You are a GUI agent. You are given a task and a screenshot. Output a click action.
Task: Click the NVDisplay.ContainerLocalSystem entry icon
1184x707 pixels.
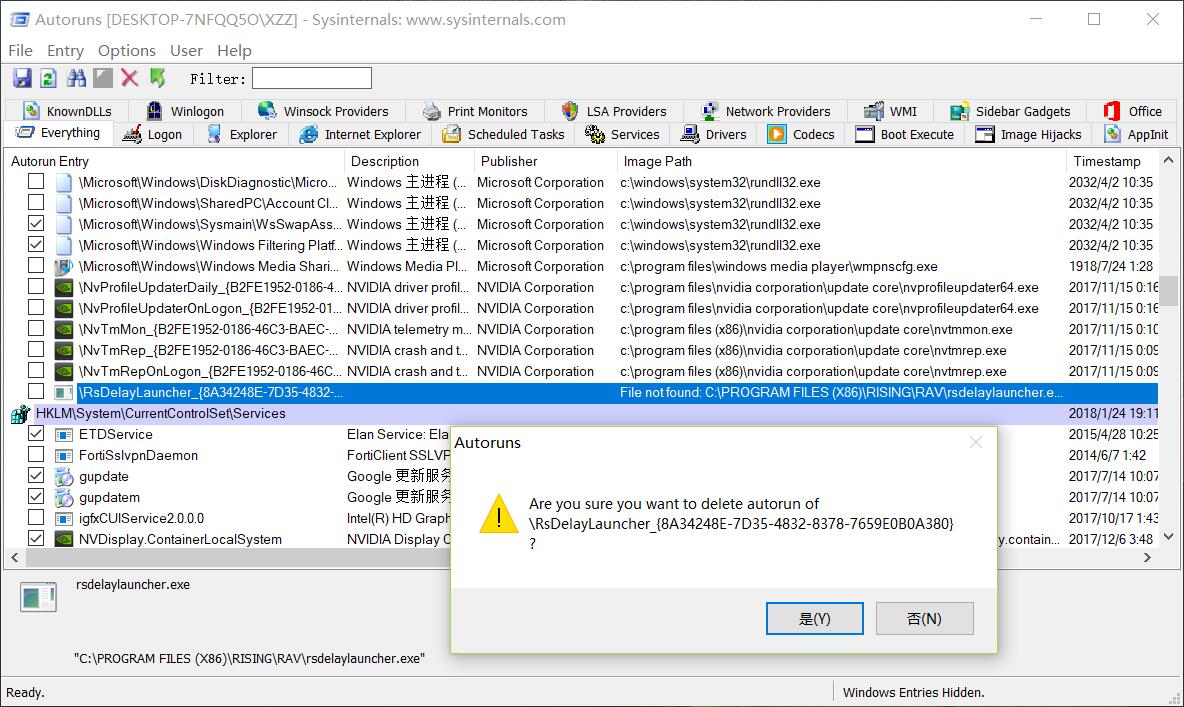tap(64, 539)
